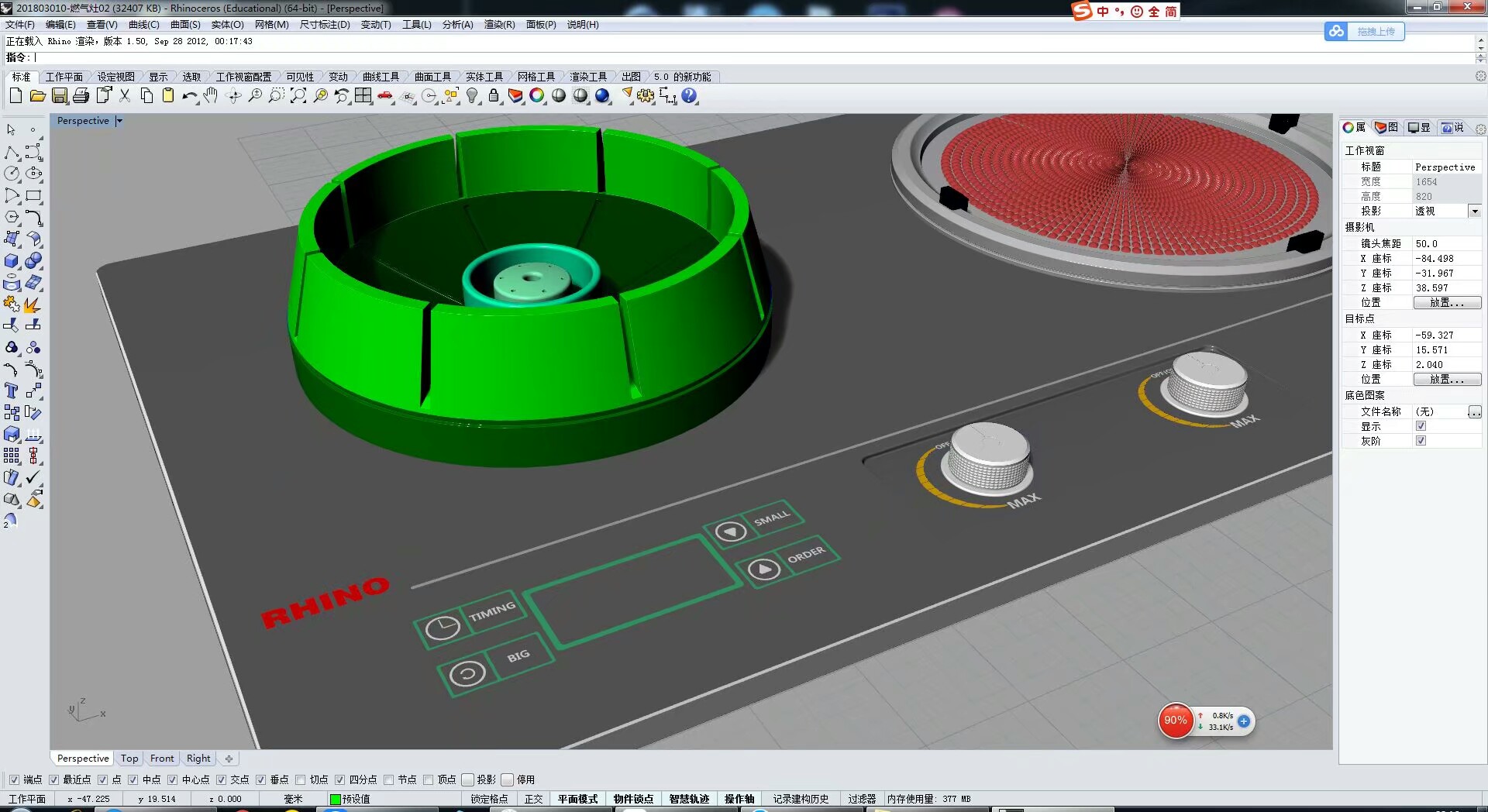Click the Rotate view toolbar icon
Screen dimensions: 1488x812
click(x=233, y=95)
